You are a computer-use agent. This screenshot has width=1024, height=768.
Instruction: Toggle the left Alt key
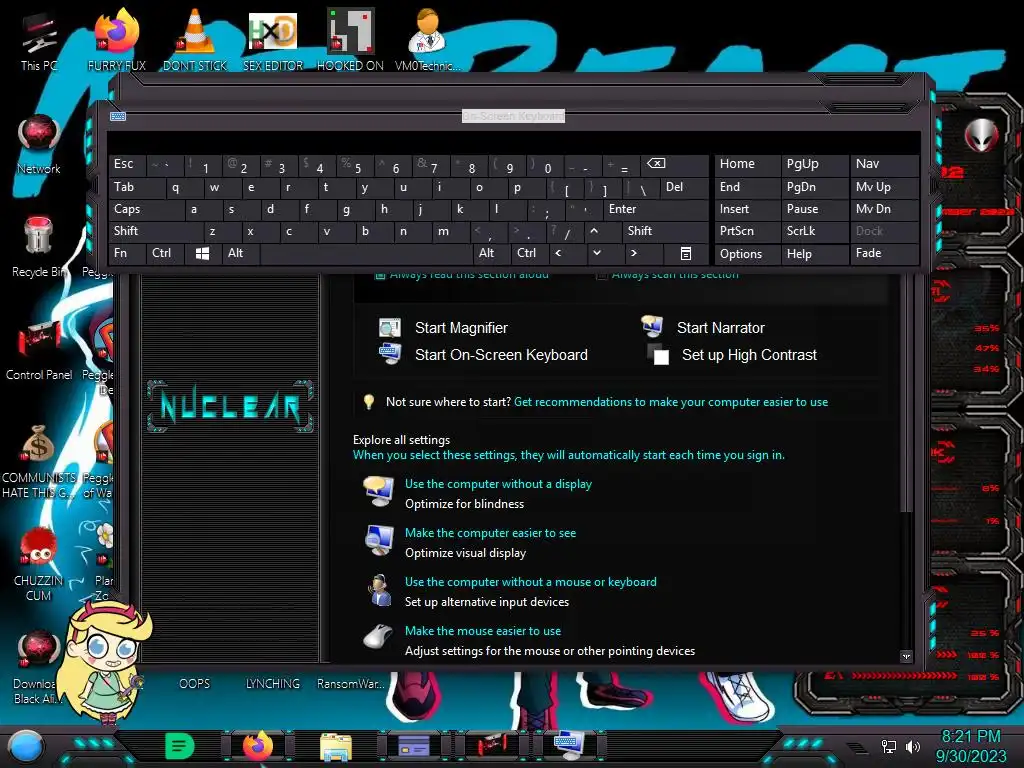[x=241, y=253]
